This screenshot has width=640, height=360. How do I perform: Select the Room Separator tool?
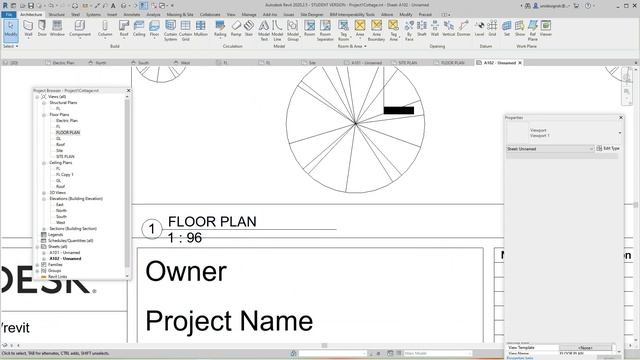pyautogui.click(x=325, y=31)
